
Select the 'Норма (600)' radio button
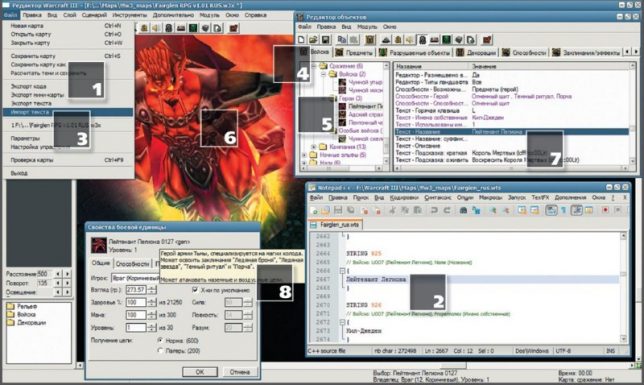pyautogui.click(x=160, y=341)
